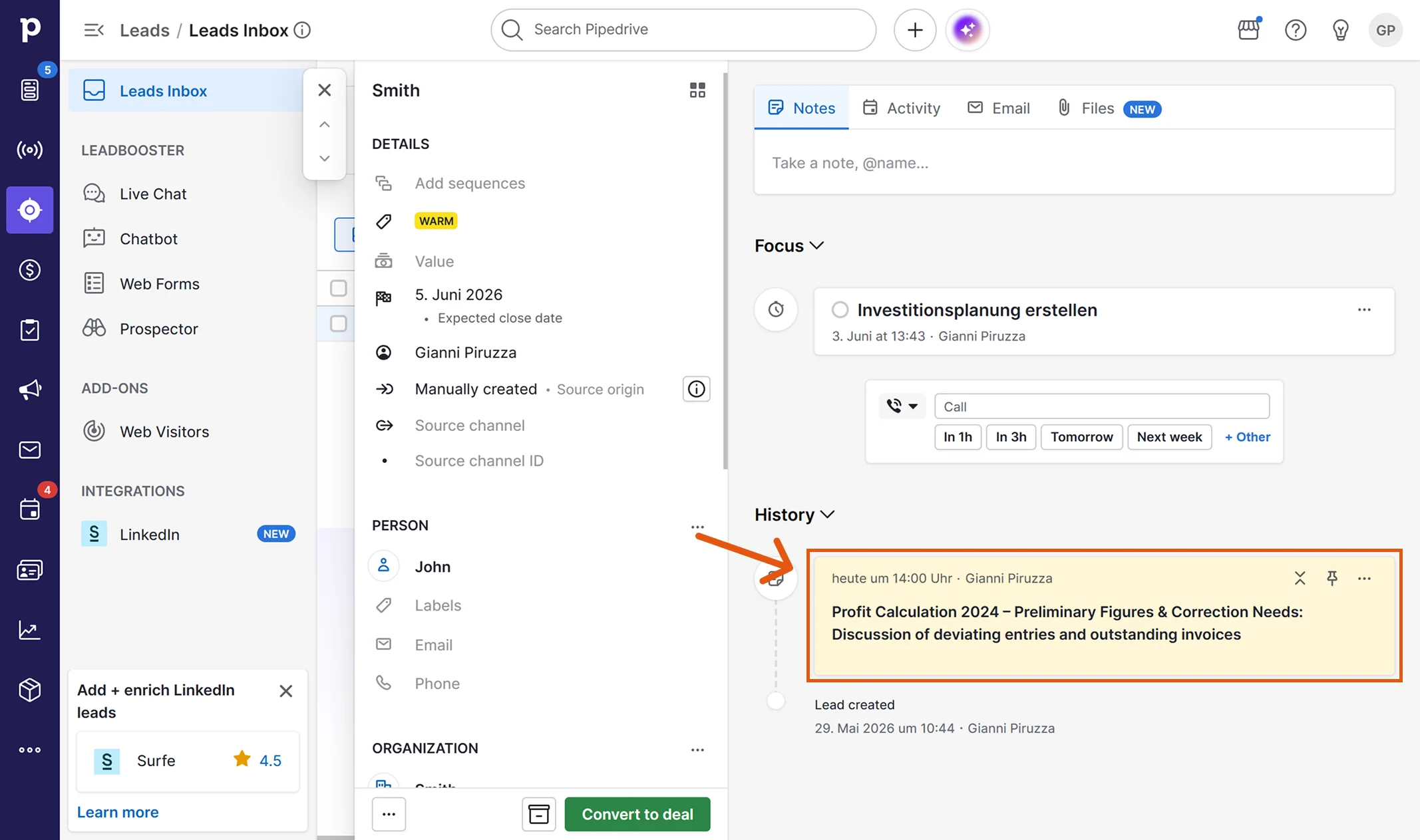Open Campaigns megaphone icon in sidebar
This screenshot has height=840, width=1420.
(30, 390)
